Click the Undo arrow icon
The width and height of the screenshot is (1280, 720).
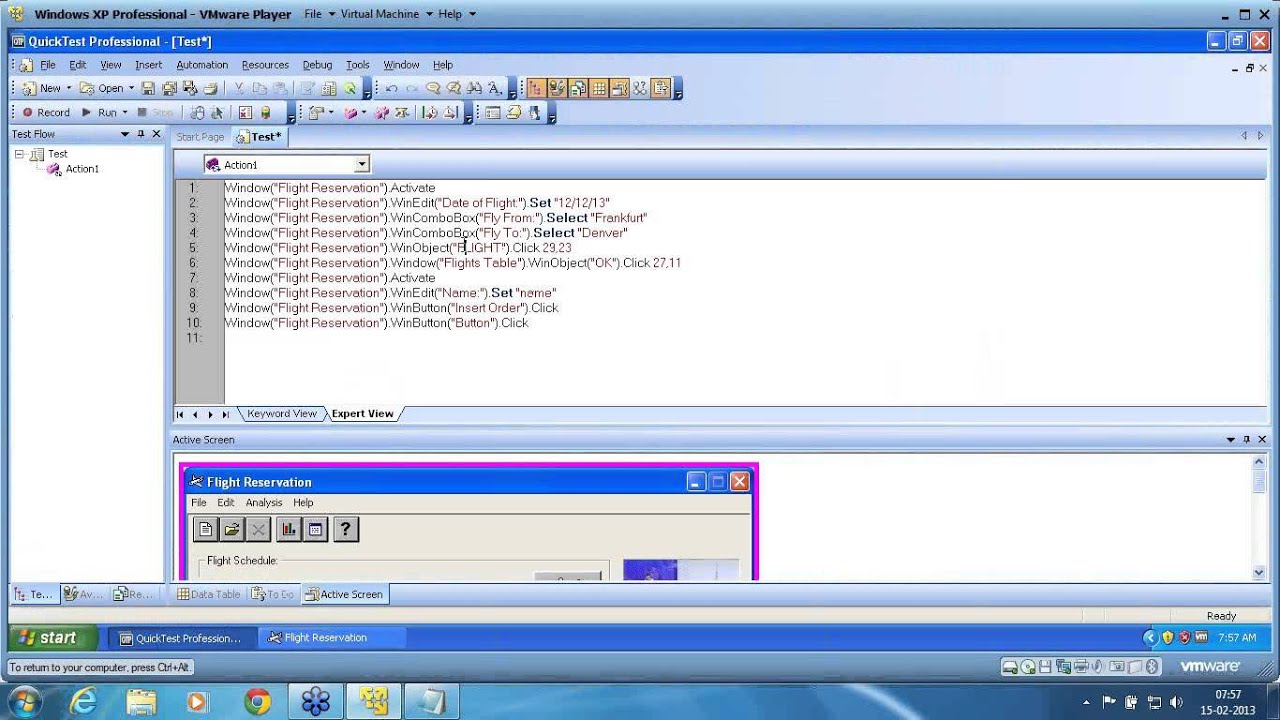point(392,88)
